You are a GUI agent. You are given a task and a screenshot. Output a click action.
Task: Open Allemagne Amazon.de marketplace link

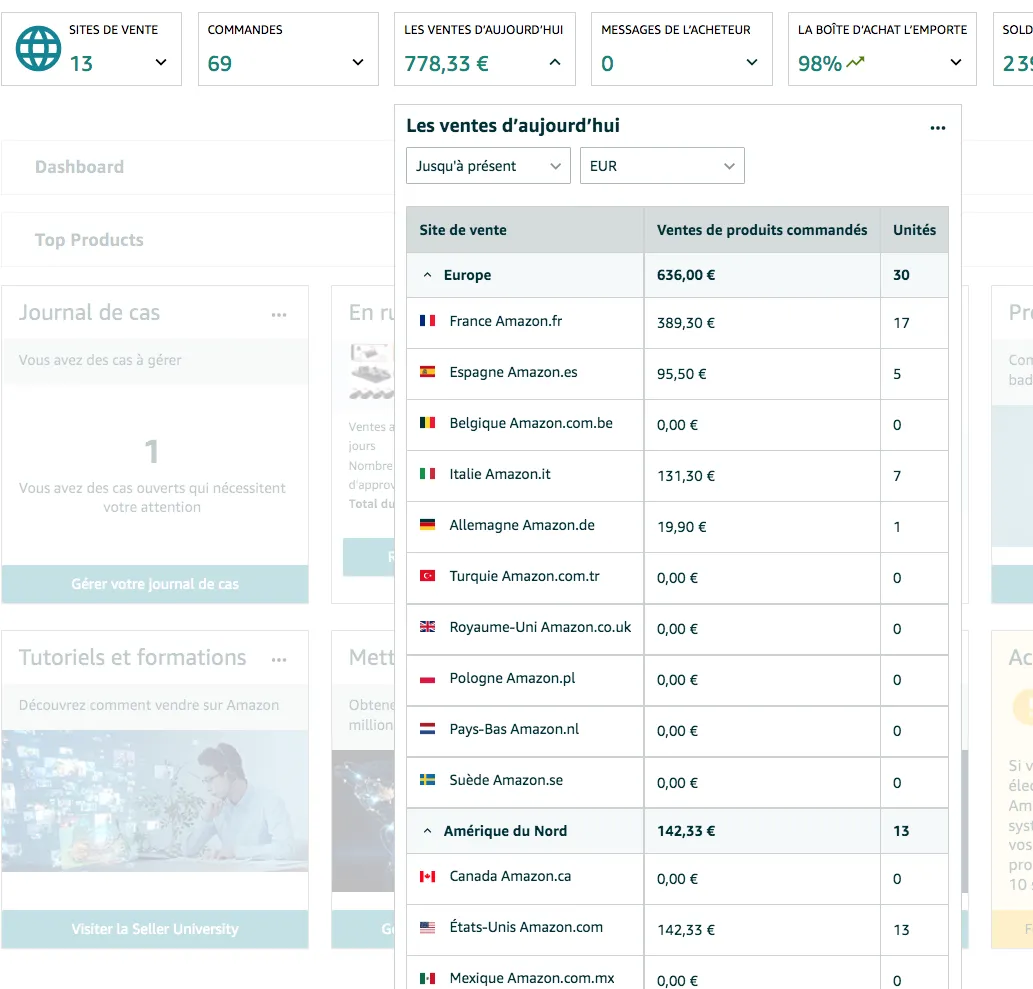coord(522,525)
